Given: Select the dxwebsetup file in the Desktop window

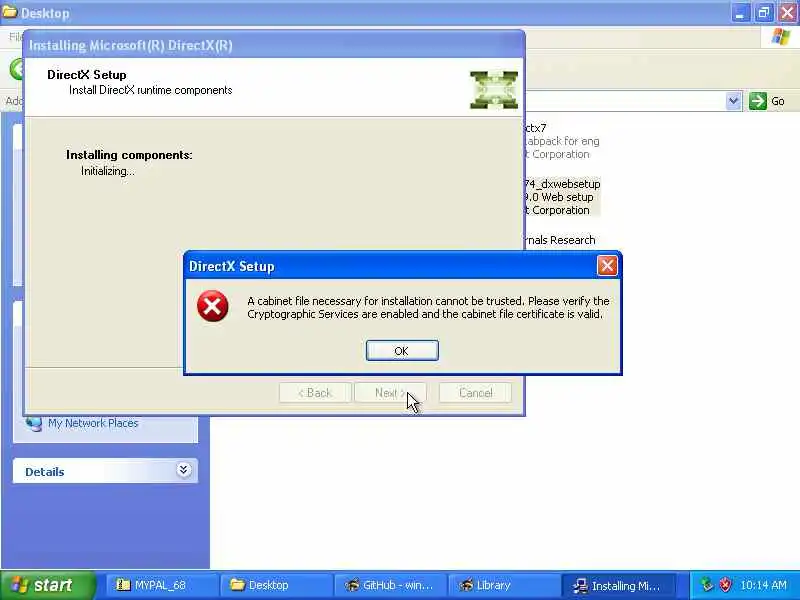Looking at the screenshot, I should 562,197.
